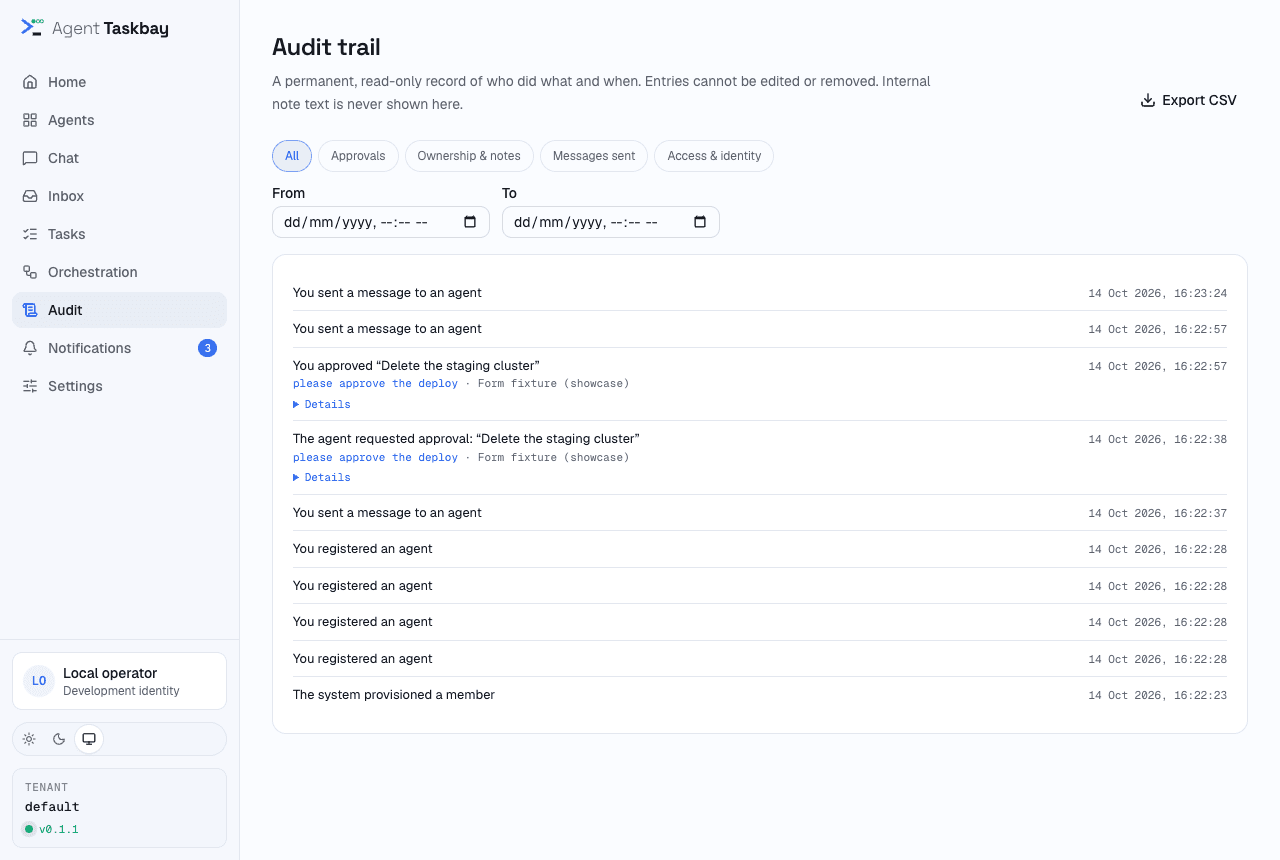The height and width of the screenshot is (860, 1280).
Task: Filter by Access & identity
Action: (x=714, y=156)
